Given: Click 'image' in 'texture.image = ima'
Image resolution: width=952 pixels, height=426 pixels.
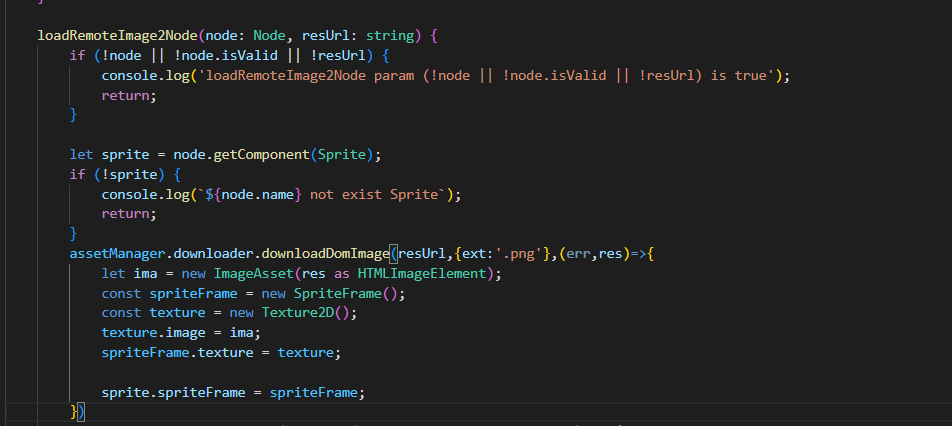Looking at the screenshot, I should tap(186, 333).
